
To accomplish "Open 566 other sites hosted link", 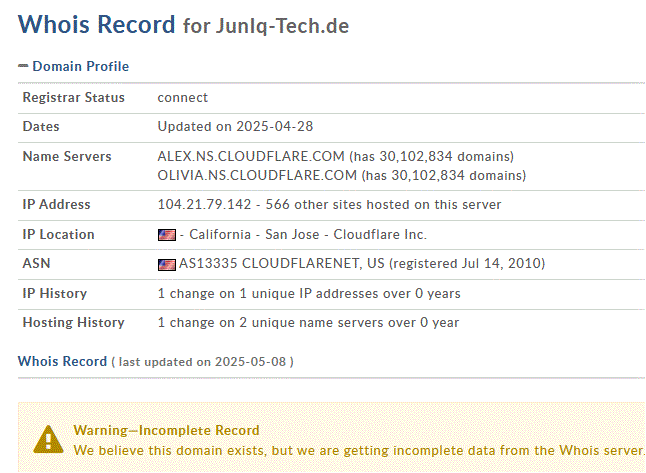I will click(383, 205).
